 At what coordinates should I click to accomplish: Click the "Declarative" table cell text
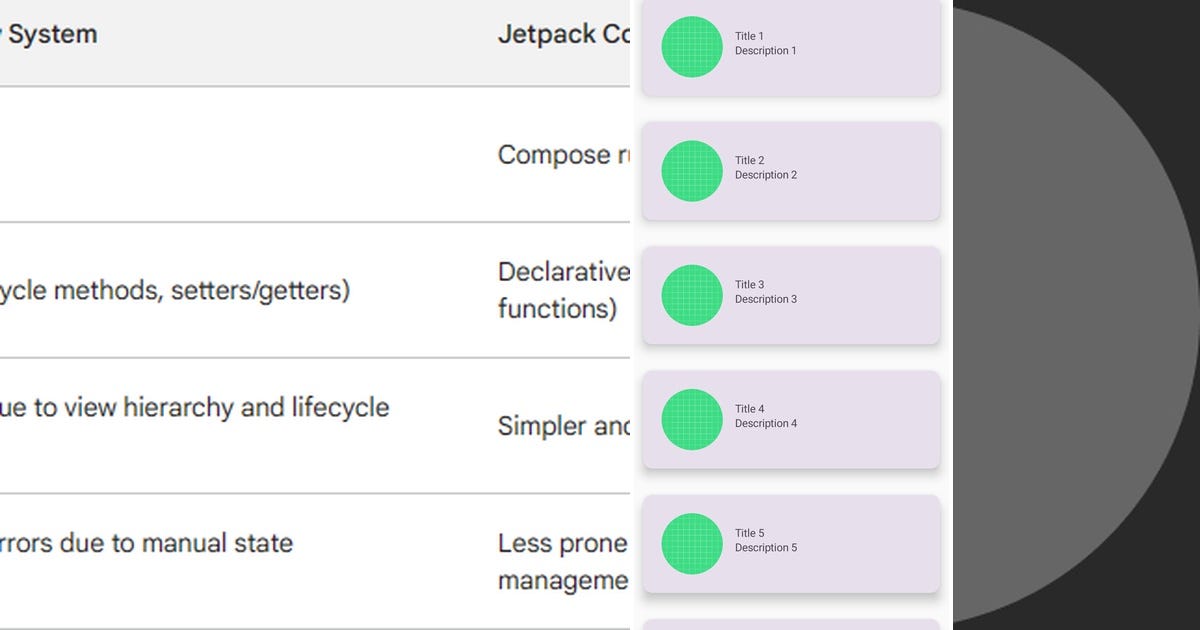click(x=563, y=272)
